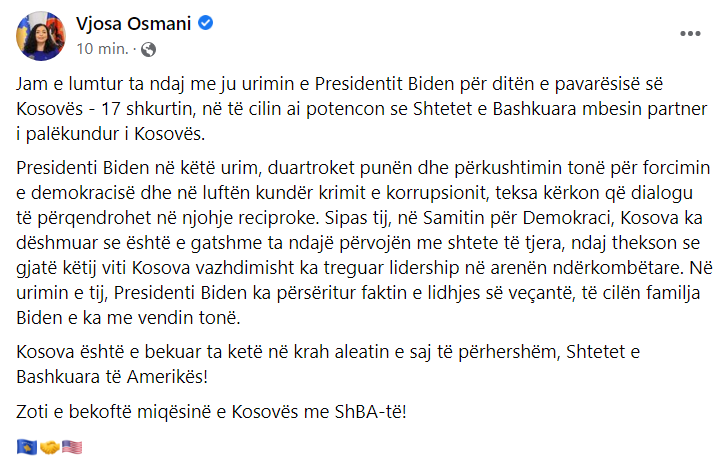Open the three-dot post options menu
Image resolution: width=726 pixels, height=467 pixels.
pos(691,33)
